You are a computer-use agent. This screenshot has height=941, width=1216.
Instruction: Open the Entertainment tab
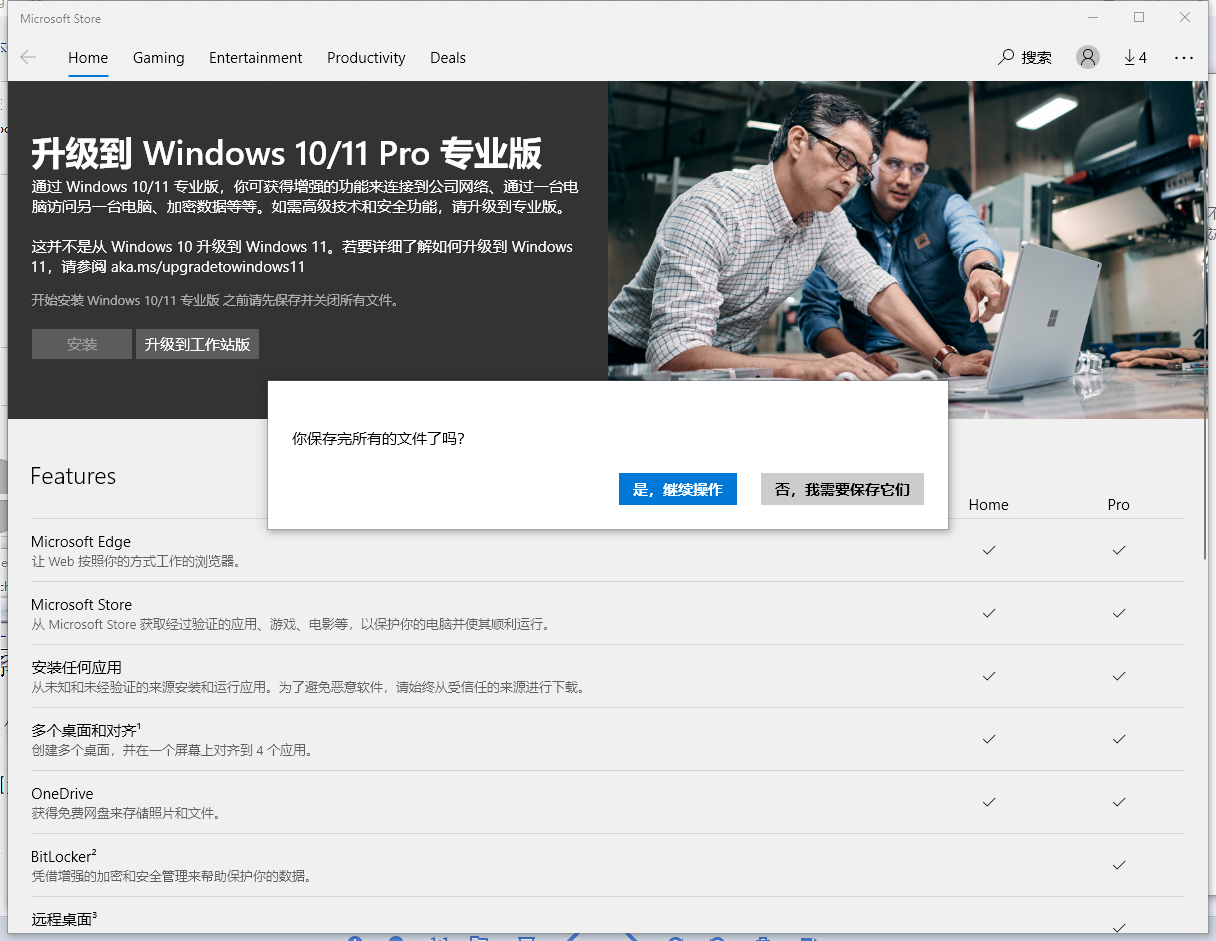pyautogui.click(x=255, y=58)
